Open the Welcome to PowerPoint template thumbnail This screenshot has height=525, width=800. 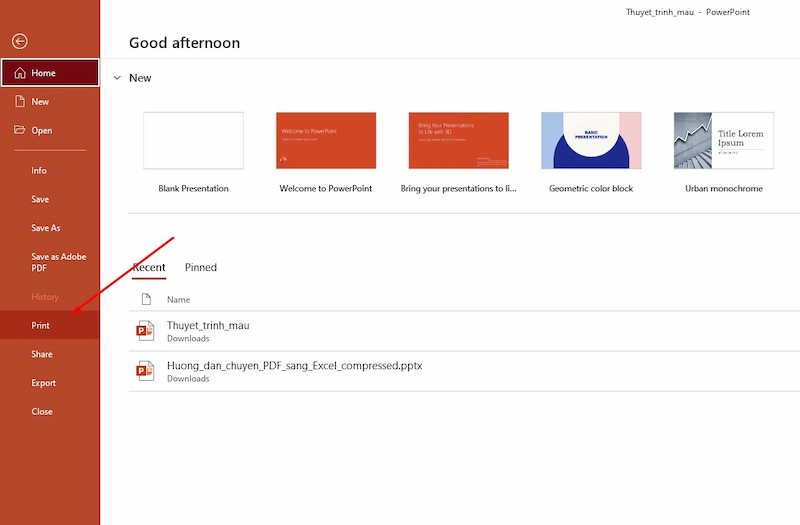coord(326,140)
